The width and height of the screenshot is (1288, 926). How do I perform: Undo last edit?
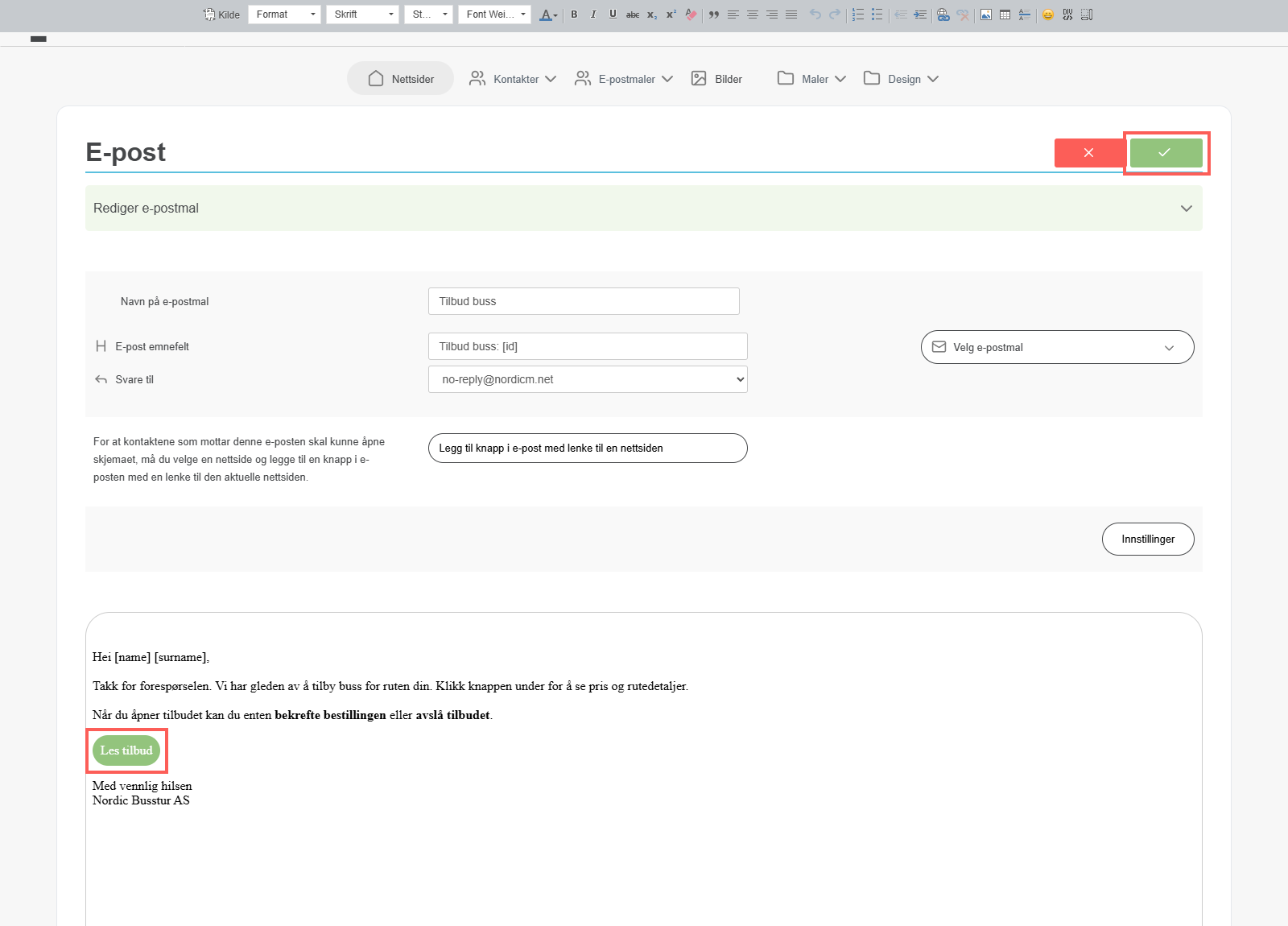815,14
